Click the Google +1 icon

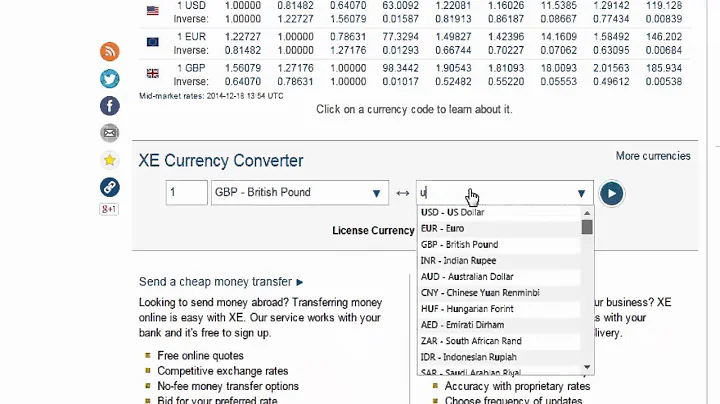point(109,209)
